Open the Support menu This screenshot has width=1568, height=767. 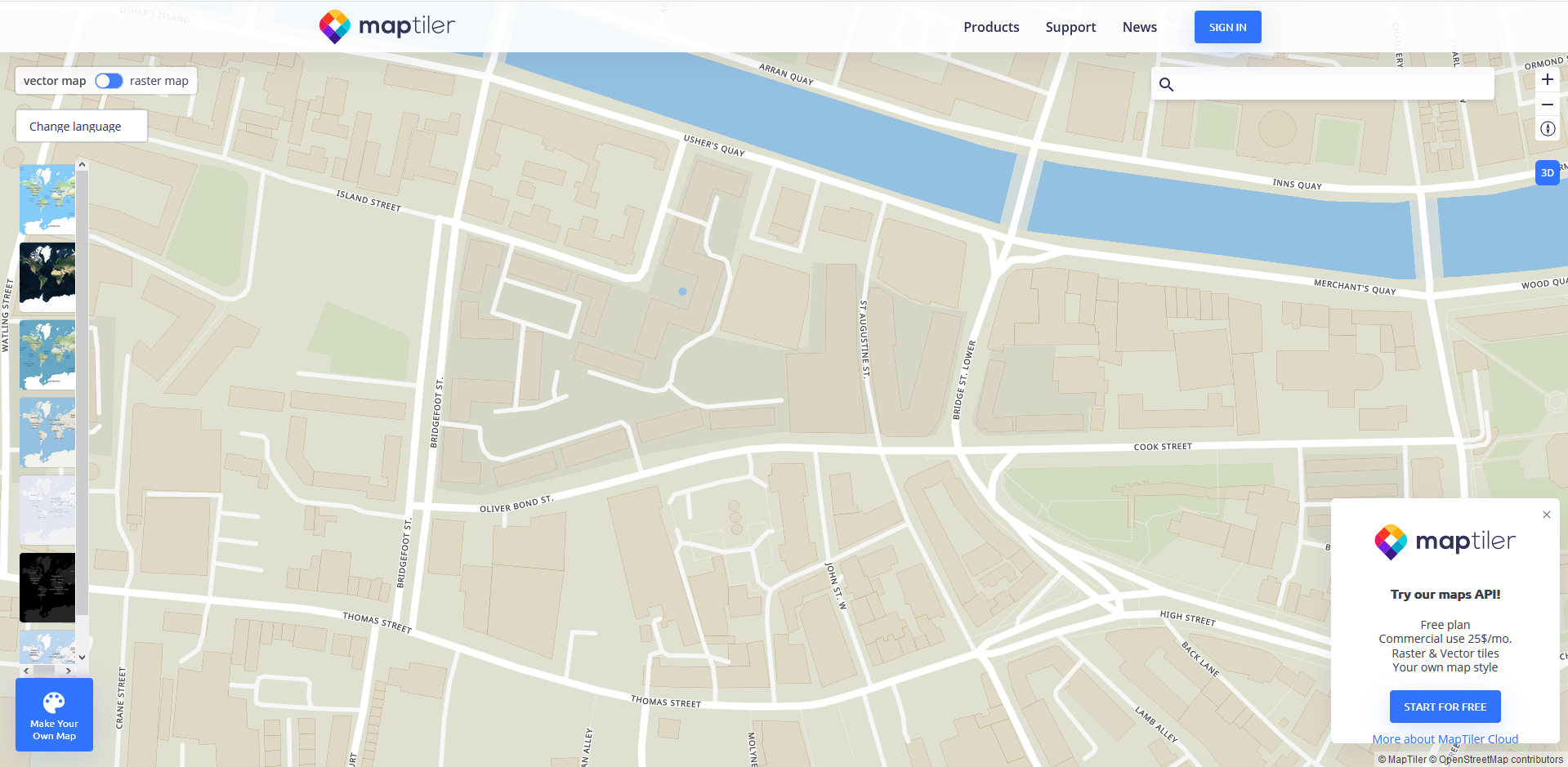[1070, 26]
